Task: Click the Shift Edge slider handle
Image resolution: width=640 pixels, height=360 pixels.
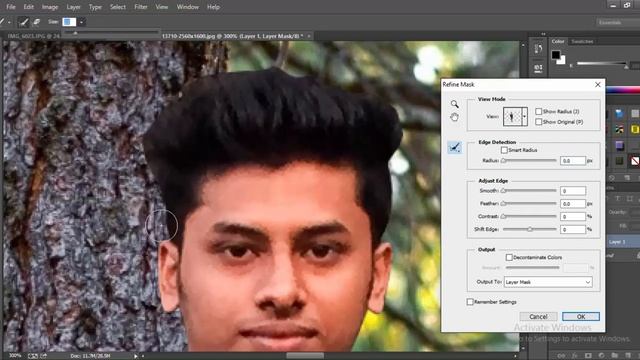Action: click(530, 229)
